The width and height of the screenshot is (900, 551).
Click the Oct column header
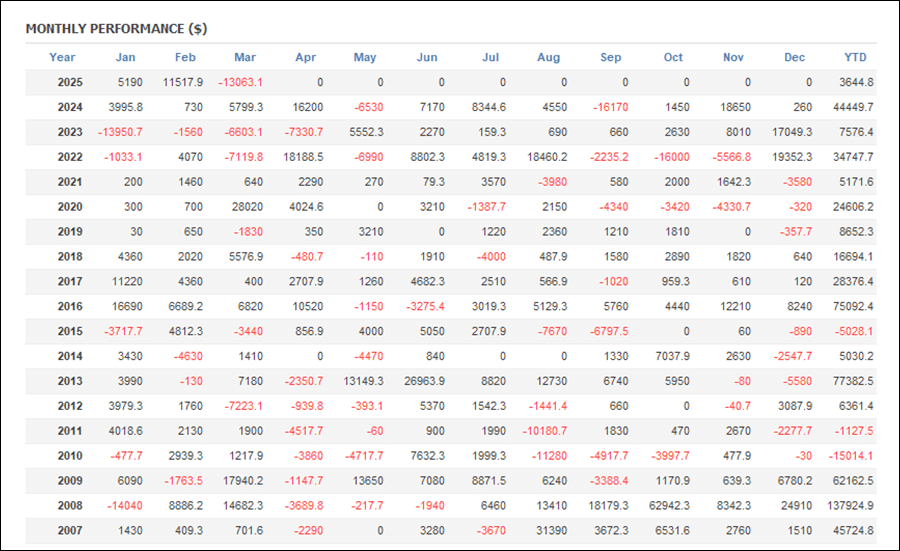[673, 57]
